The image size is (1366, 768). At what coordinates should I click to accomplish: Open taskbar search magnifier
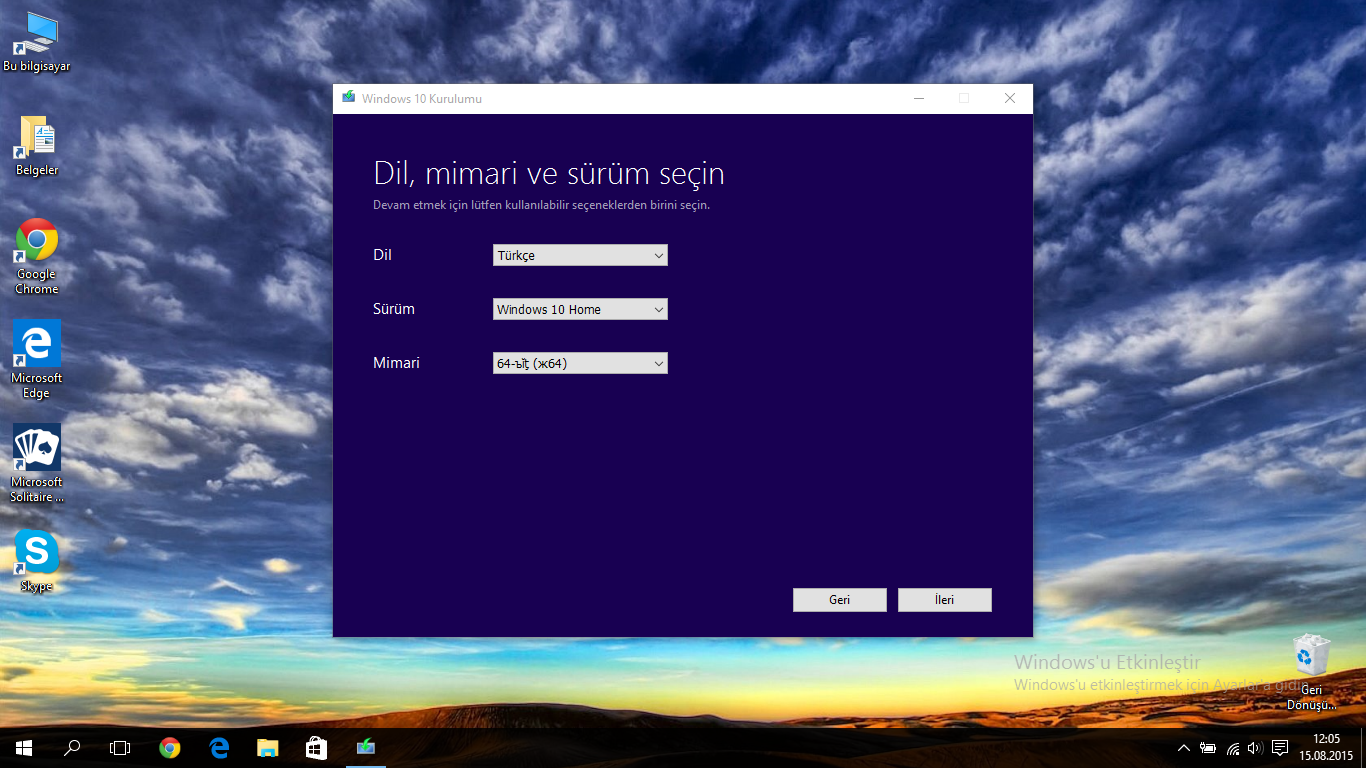72,747
